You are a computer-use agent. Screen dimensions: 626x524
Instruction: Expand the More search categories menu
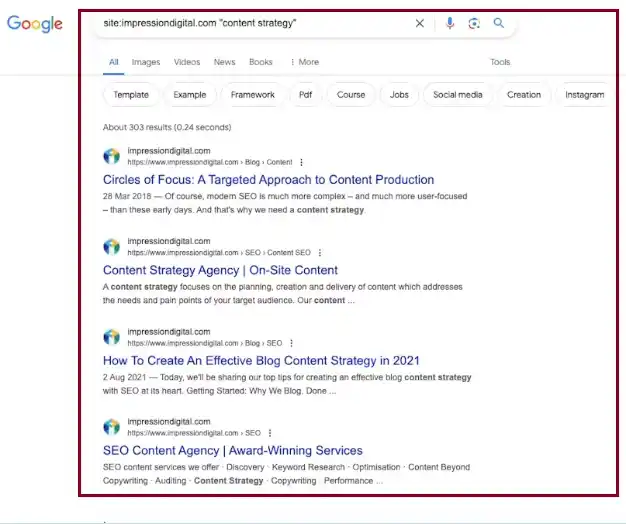pos(305,62)
